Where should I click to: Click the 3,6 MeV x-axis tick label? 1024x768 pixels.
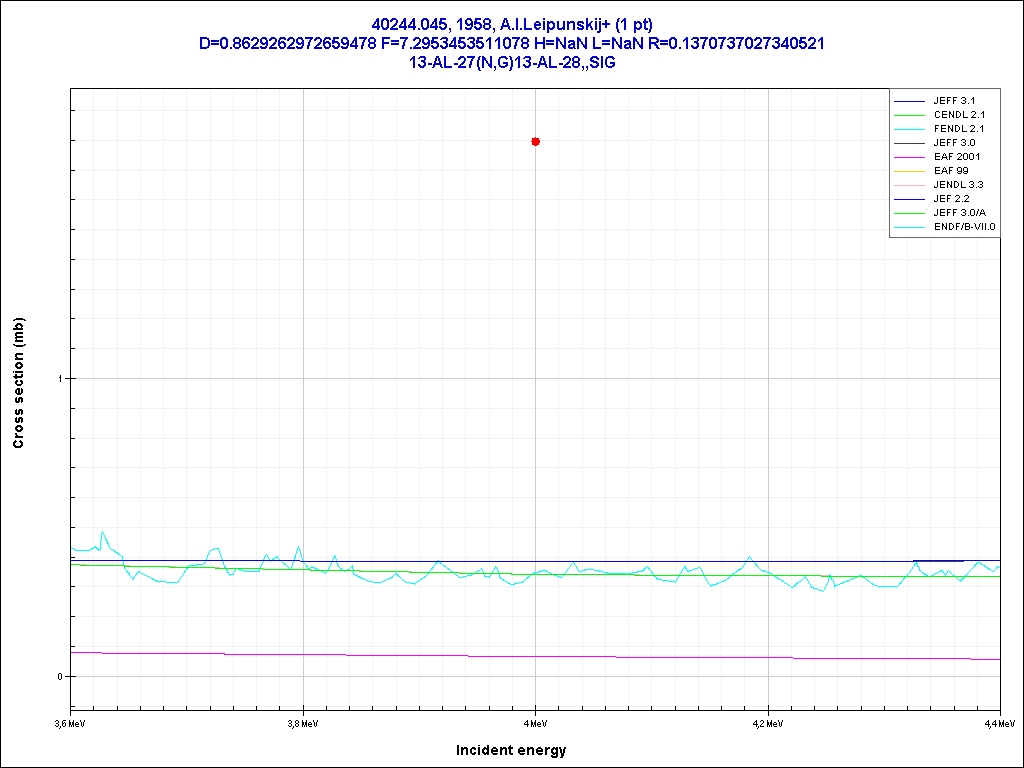[71, 722]
